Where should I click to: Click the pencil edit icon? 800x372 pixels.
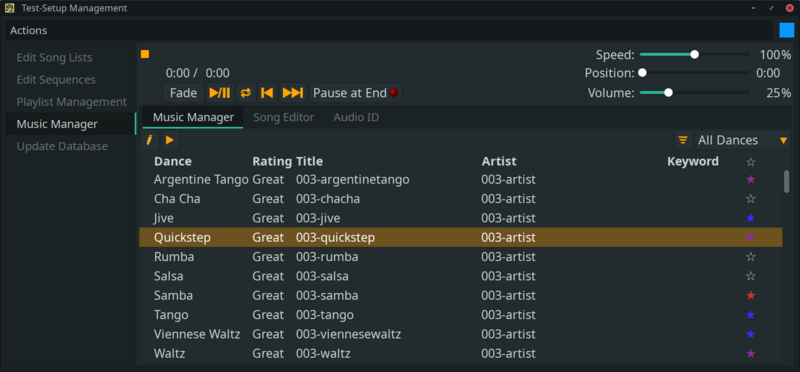point(149,140)
